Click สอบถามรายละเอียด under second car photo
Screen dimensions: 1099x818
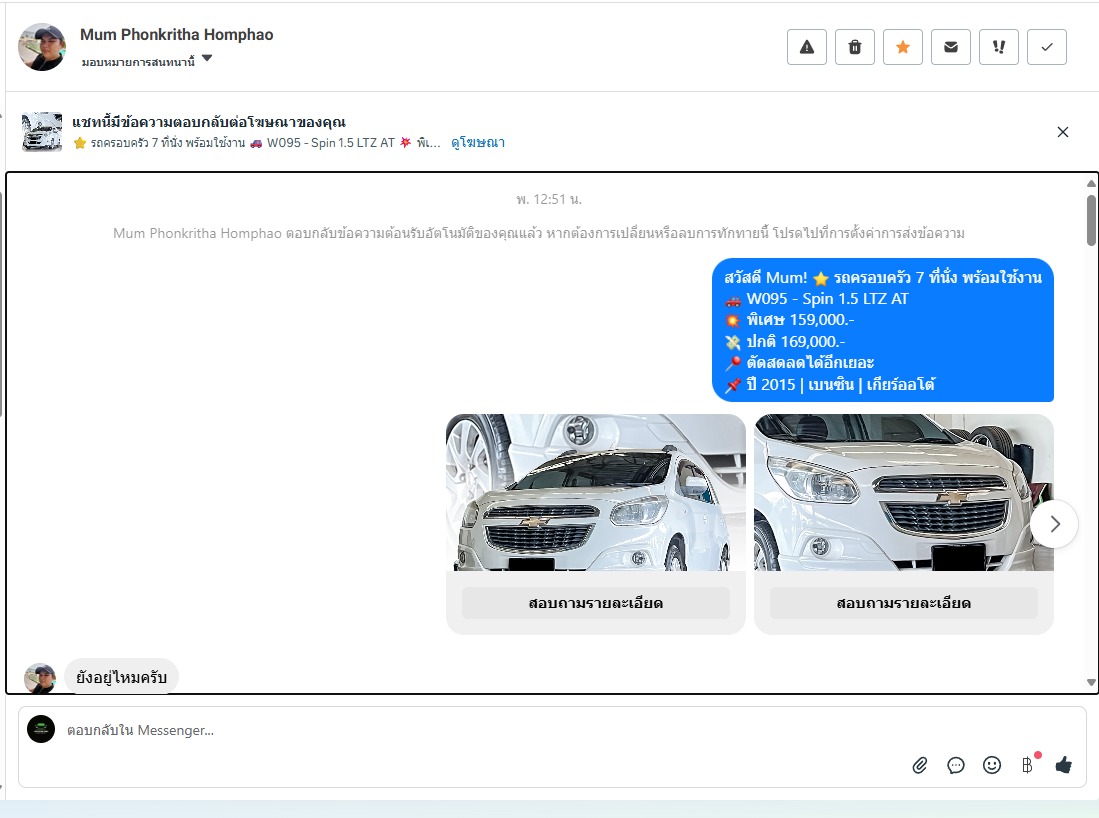tap(903, 603)
